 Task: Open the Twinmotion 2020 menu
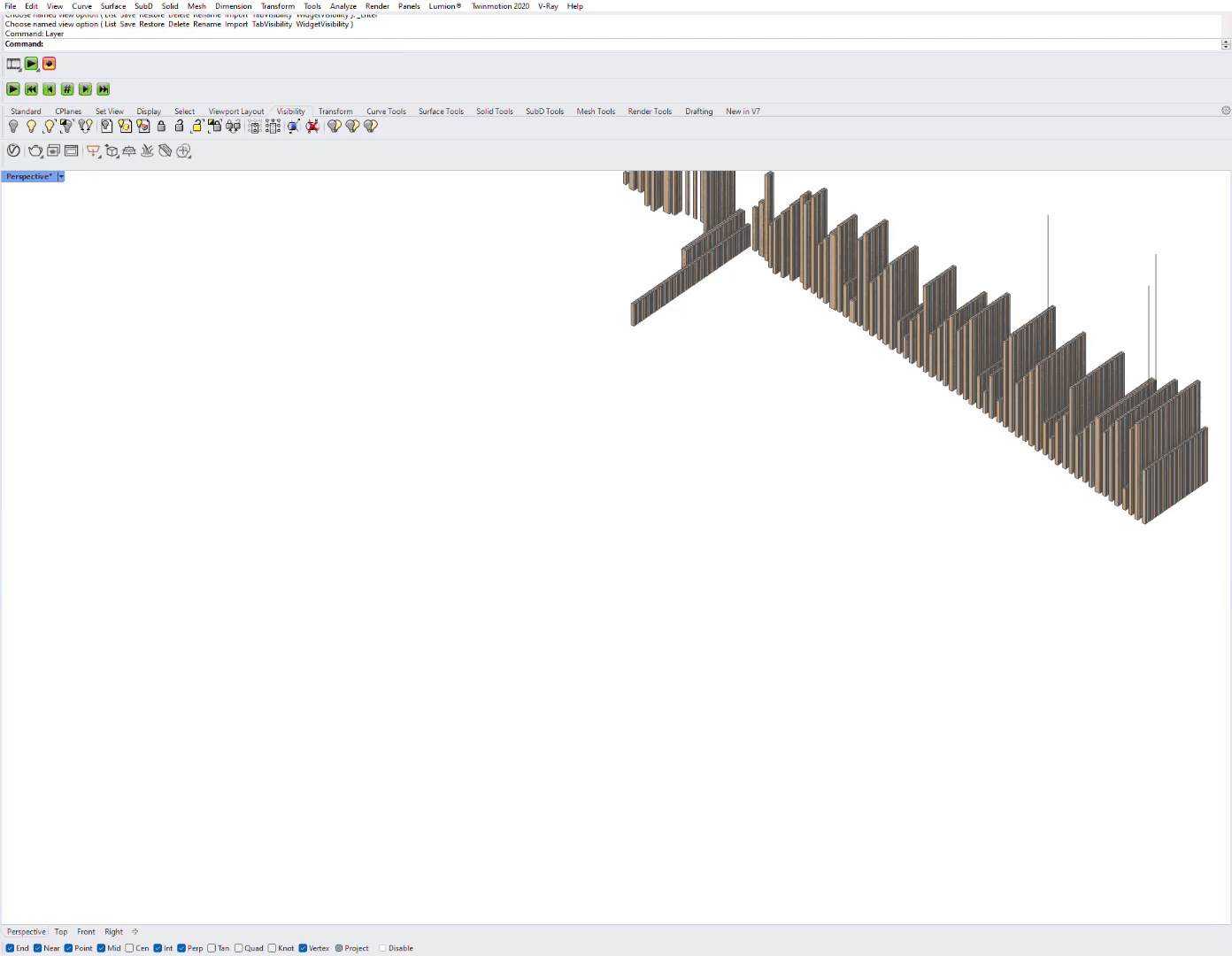click(500, 6)
